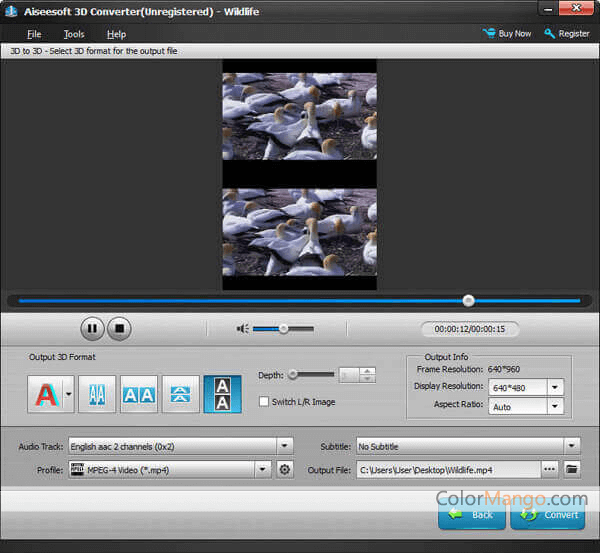600x553 pixels.
Task: Stop the video preview
Action: coord(119,328)
